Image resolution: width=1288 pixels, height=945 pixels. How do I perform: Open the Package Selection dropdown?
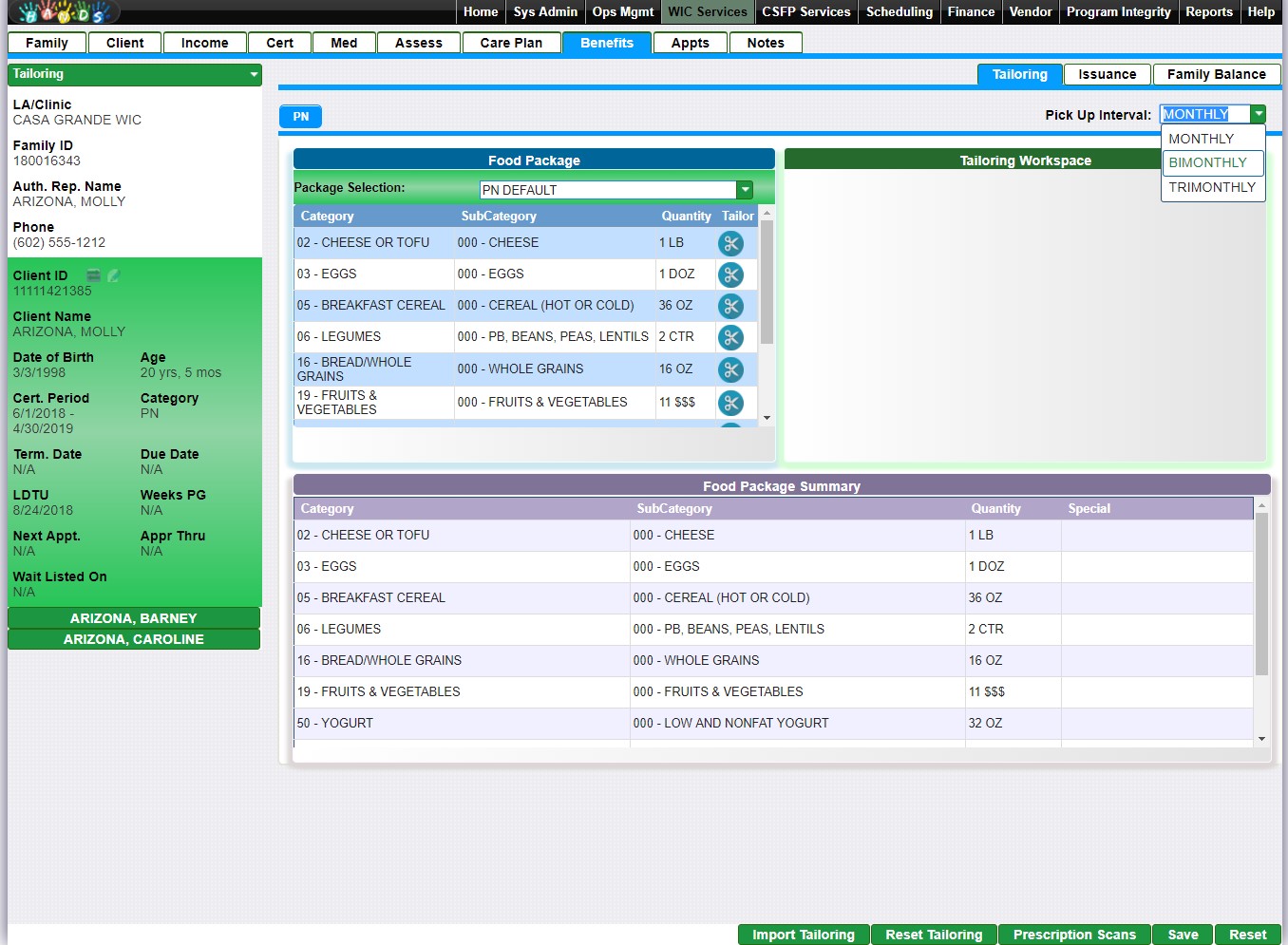click(x=745, y=190)
